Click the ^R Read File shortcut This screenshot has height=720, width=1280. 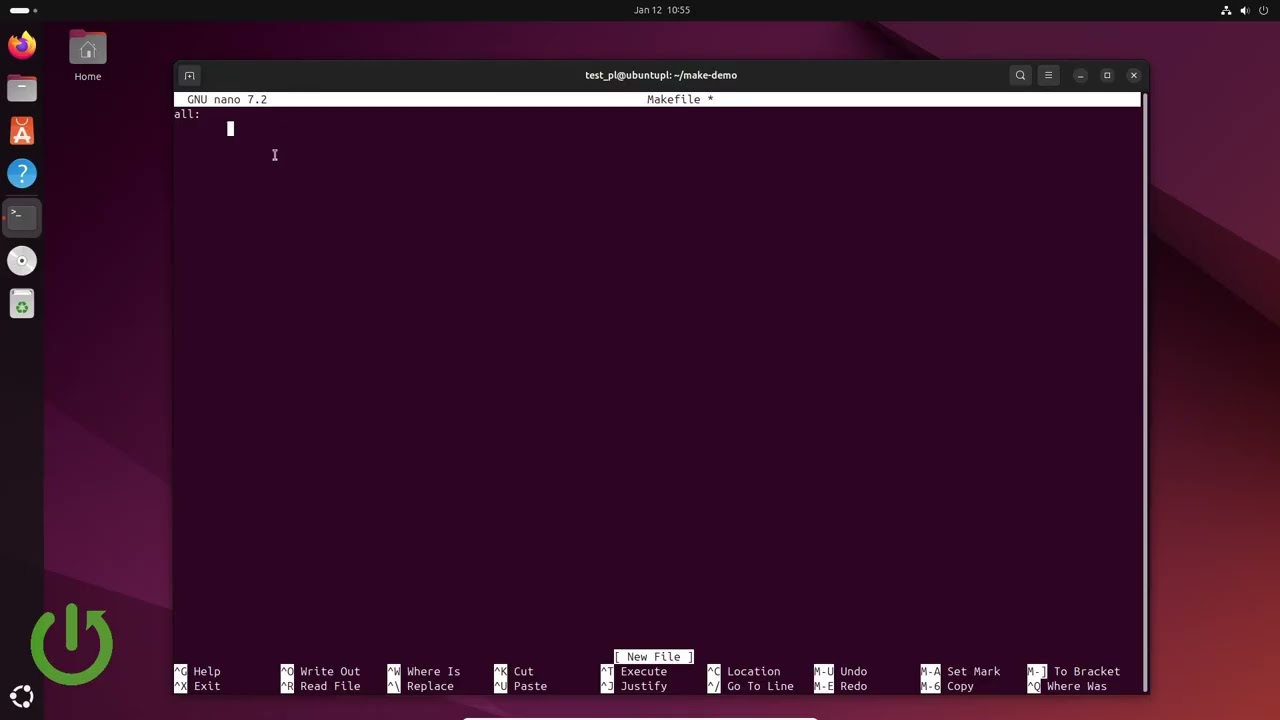320,686
